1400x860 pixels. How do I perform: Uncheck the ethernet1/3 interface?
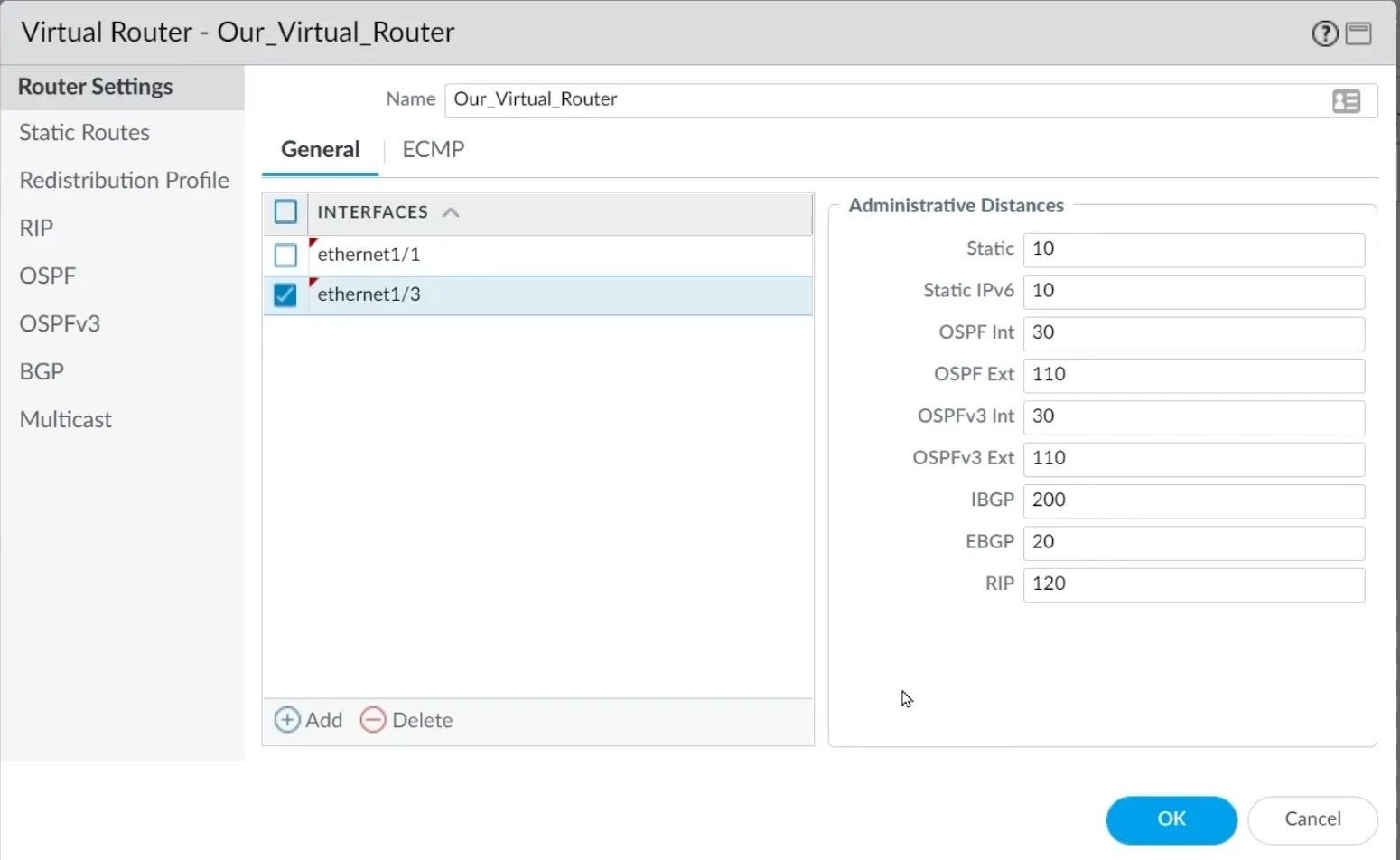click(285, 294)
